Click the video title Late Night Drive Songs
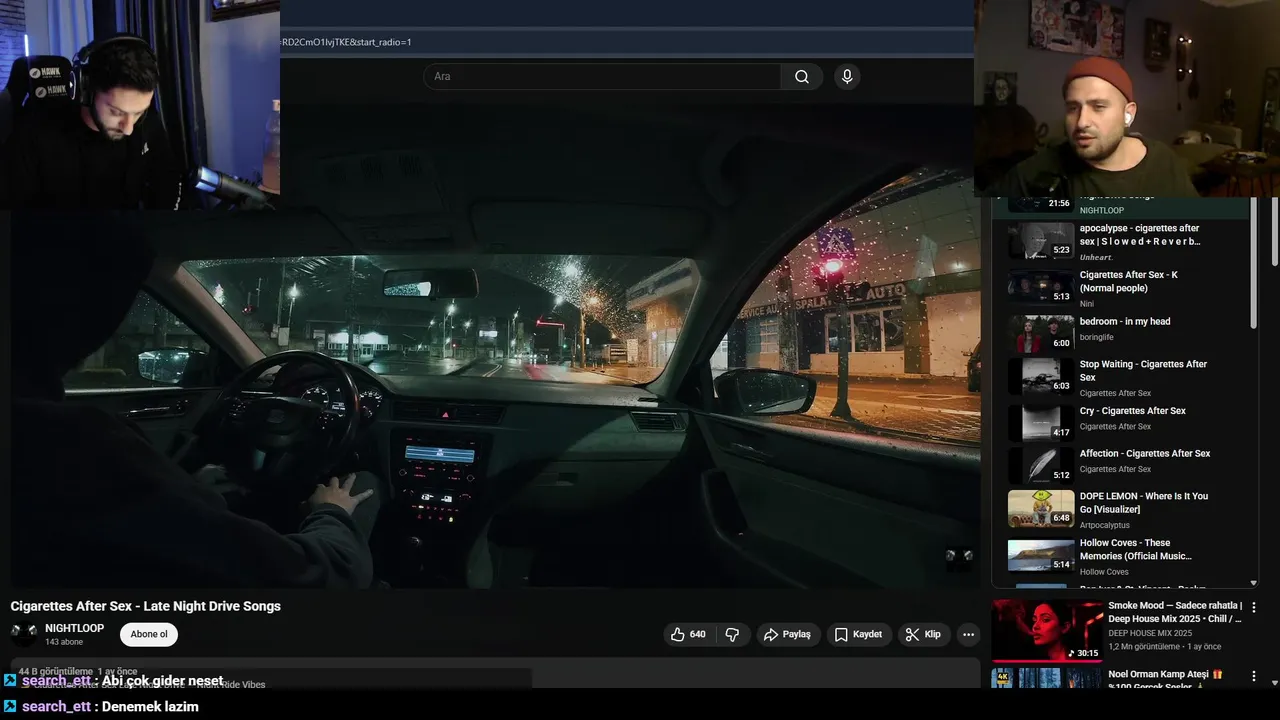Screen dimensions: 1280x720 pos(145,606)
